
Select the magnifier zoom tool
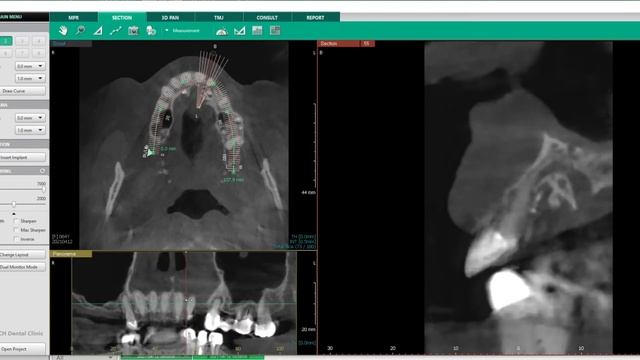pos(80,30)
